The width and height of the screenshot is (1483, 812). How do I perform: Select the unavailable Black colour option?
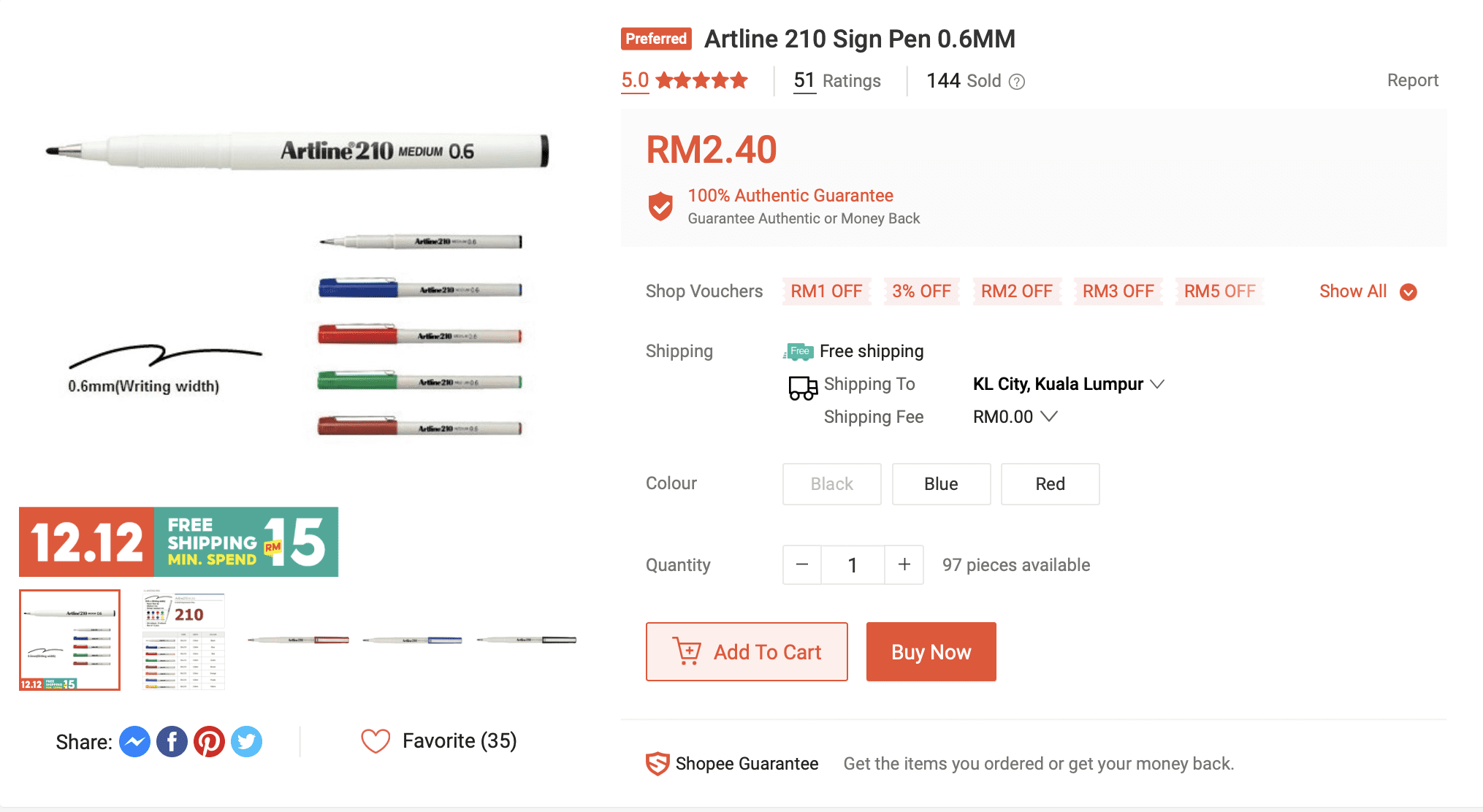(831, 483)
